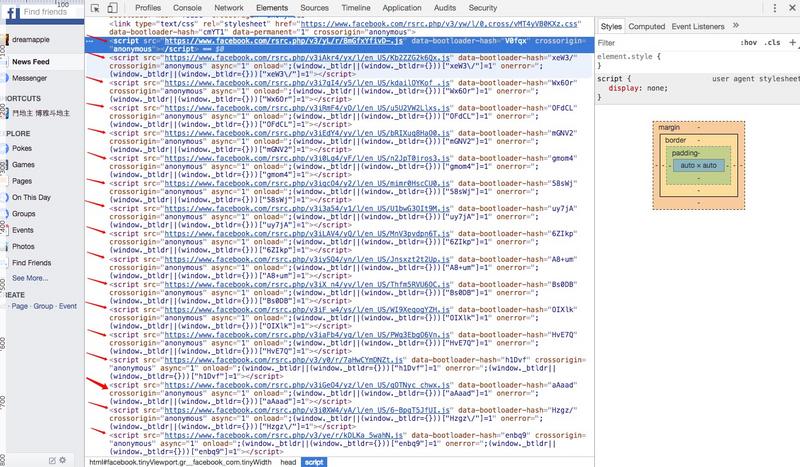Switch to the Profiles tab

[x=148, y=8]
